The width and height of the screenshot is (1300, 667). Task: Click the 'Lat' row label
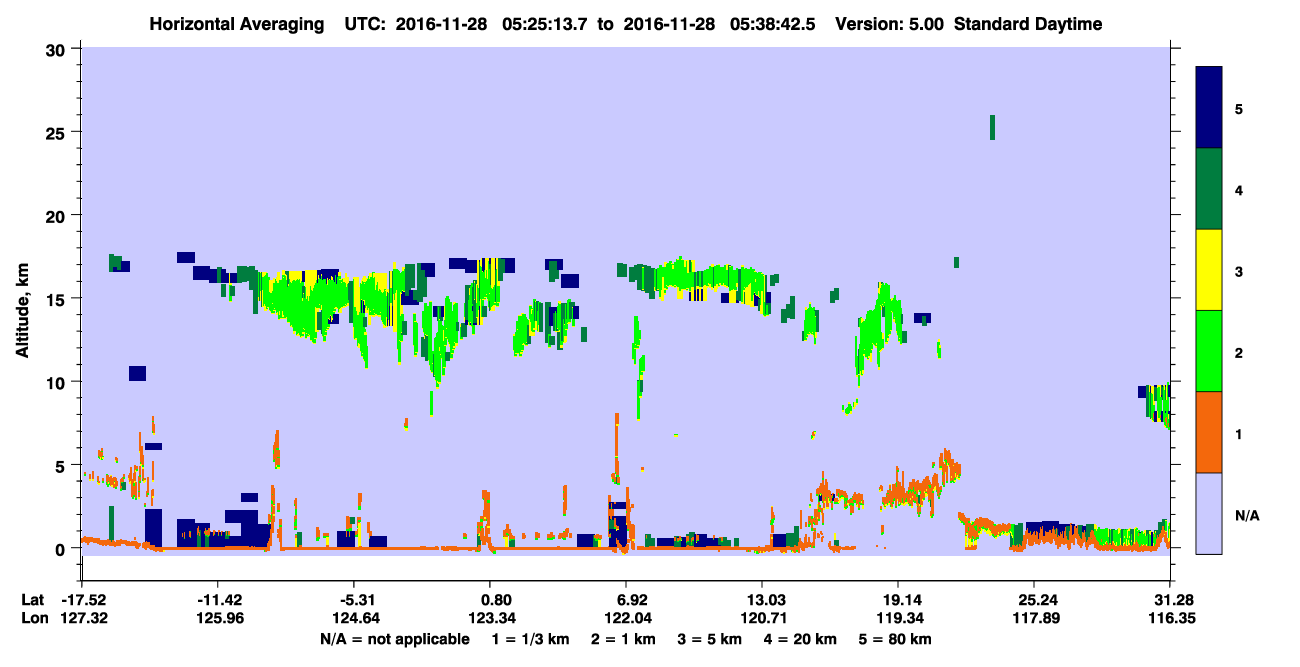32,600
